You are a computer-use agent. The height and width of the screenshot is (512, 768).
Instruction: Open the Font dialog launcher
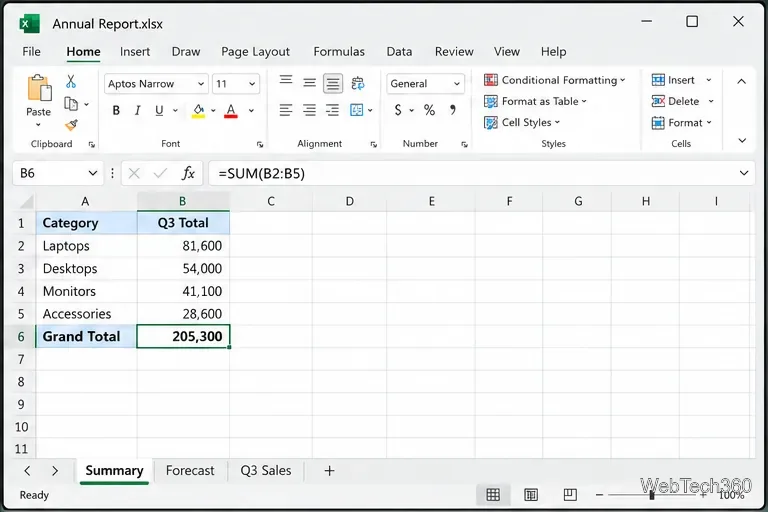tap(260, 145)
